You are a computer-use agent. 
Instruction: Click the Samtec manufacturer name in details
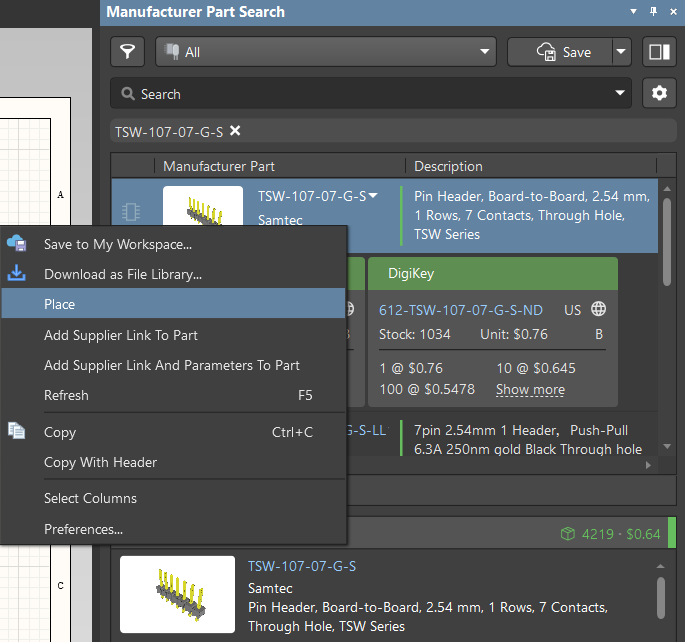[270, 588]
